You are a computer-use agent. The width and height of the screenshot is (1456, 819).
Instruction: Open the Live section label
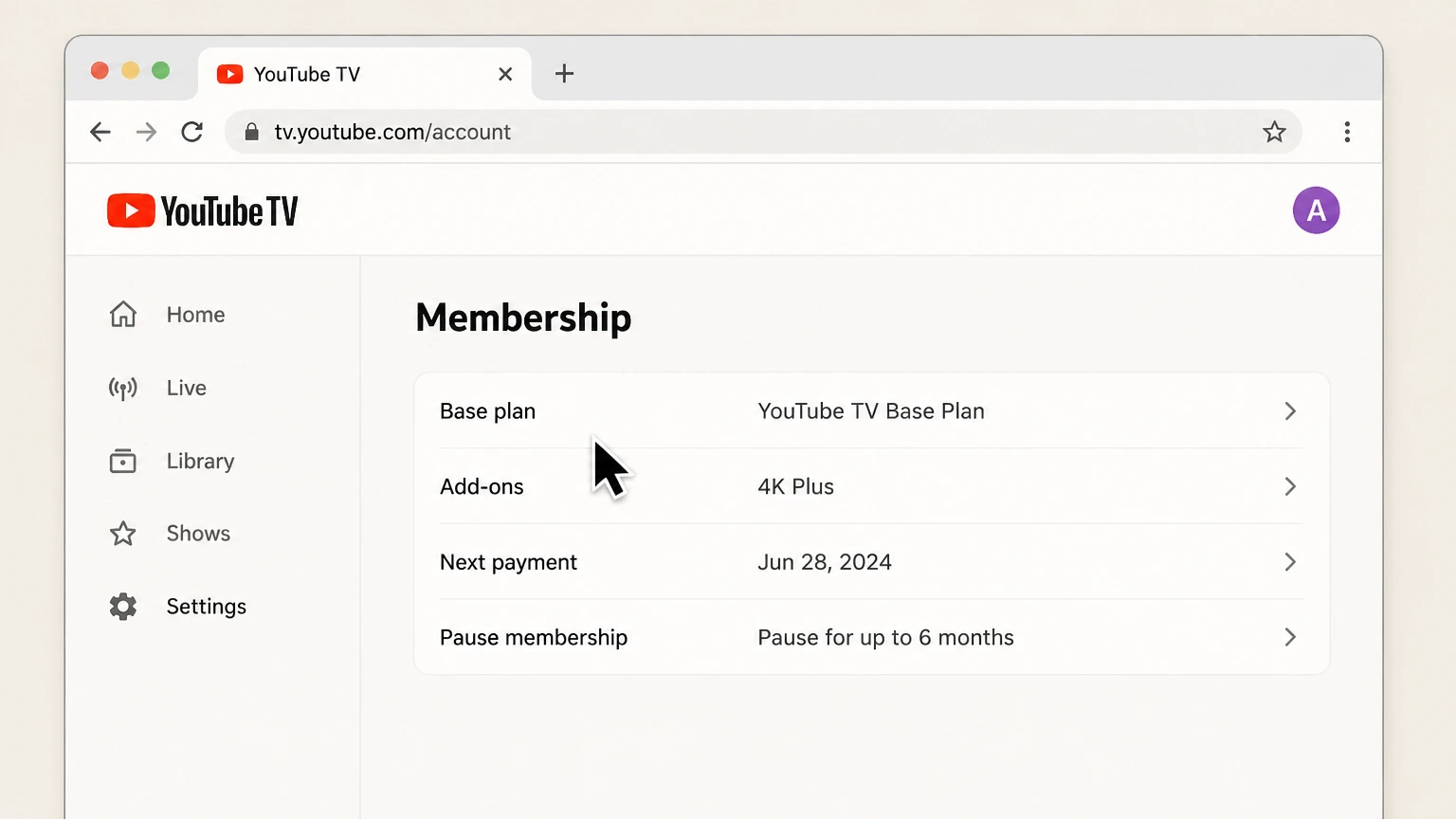coord(187,388)
